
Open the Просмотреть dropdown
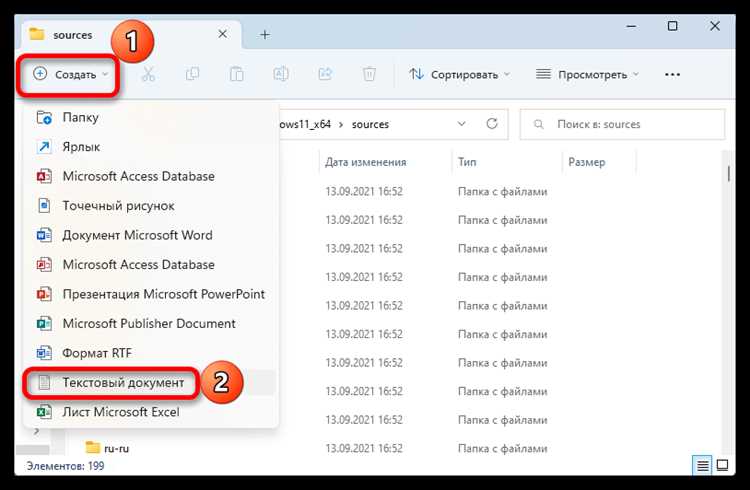pos(587,75)
